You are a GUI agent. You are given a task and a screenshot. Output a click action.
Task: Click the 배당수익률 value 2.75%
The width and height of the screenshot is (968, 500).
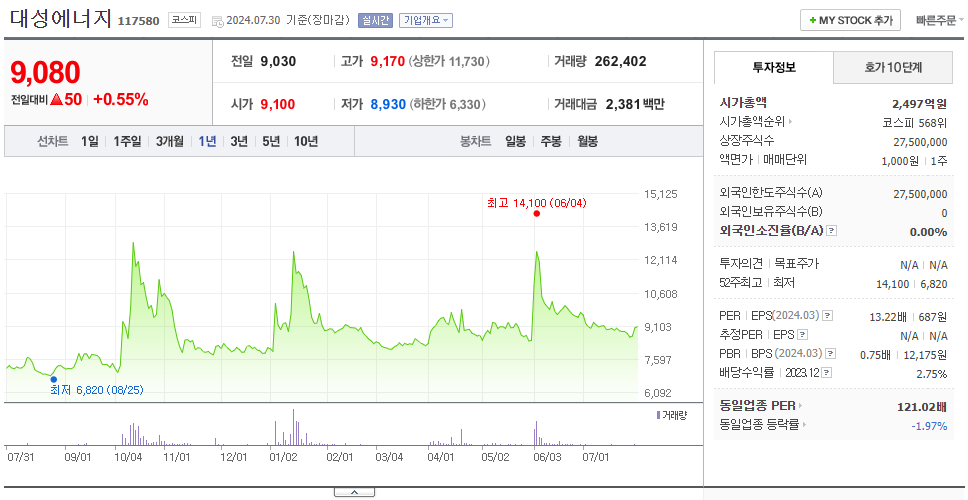click(x=932, y=374)
